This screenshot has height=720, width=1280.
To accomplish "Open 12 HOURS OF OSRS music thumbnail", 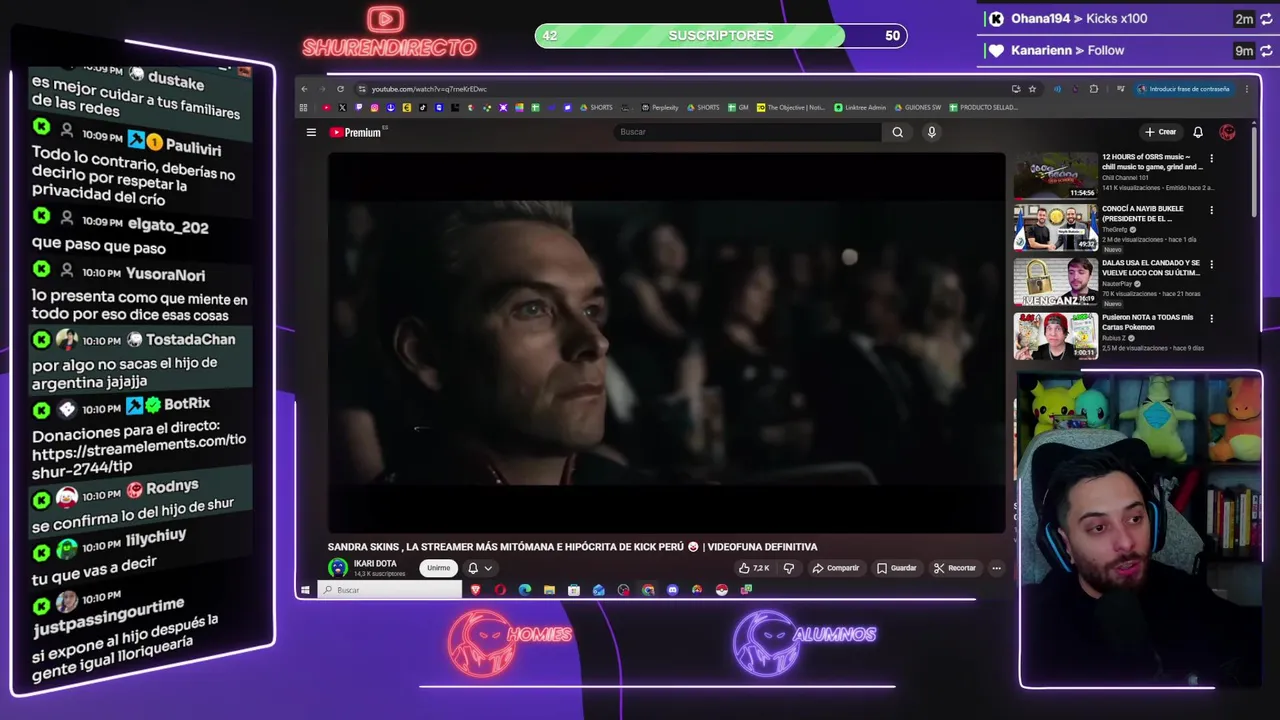I will [x=1055, y=175].
